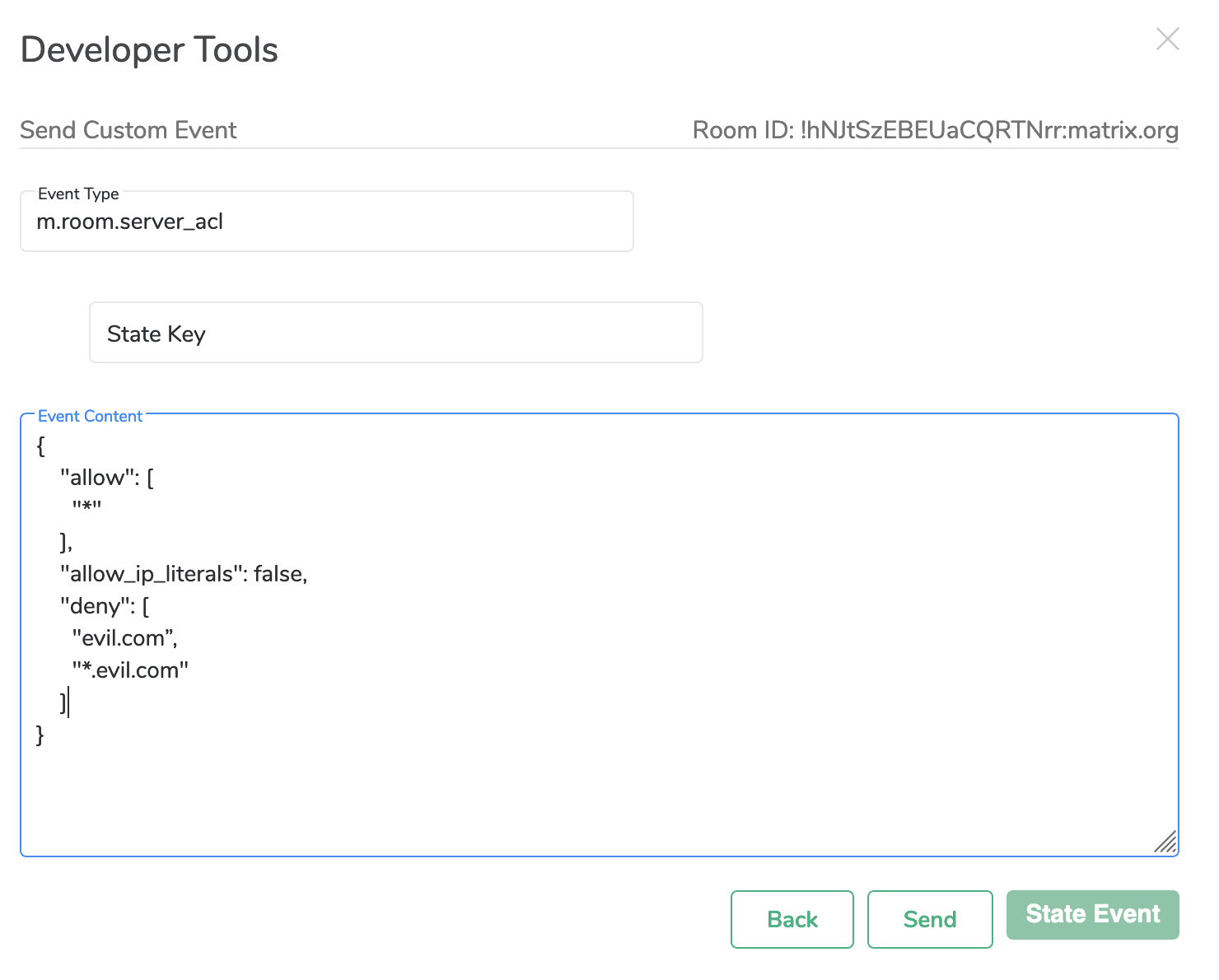
Task: Click the Developer Tools title
Action: [x=149, y=50]
